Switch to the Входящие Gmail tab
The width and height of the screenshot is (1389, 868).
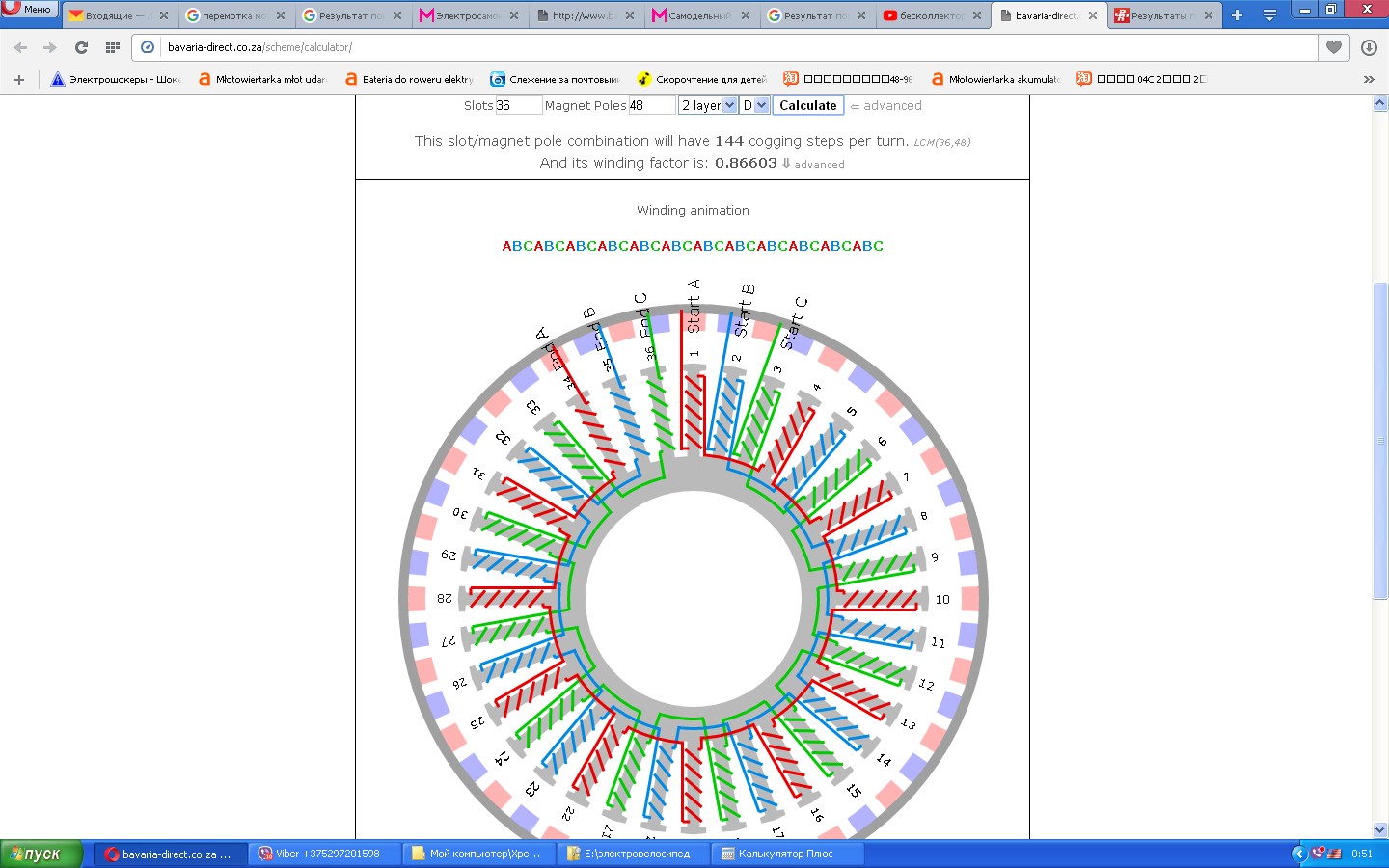(x=114, y=15)
